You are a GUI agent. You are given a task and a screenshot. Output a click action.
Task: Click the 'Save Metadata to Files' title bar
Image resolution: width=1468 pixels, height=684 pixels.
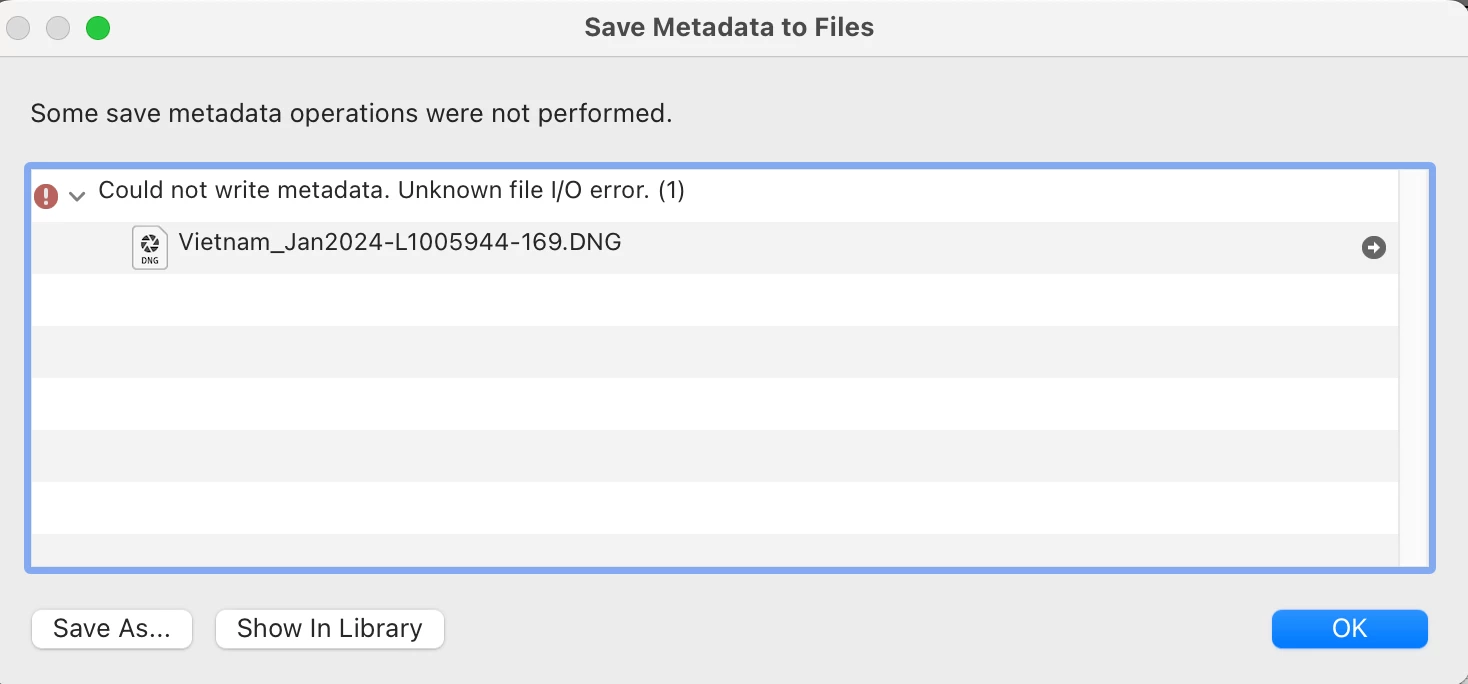coord(729,28)
